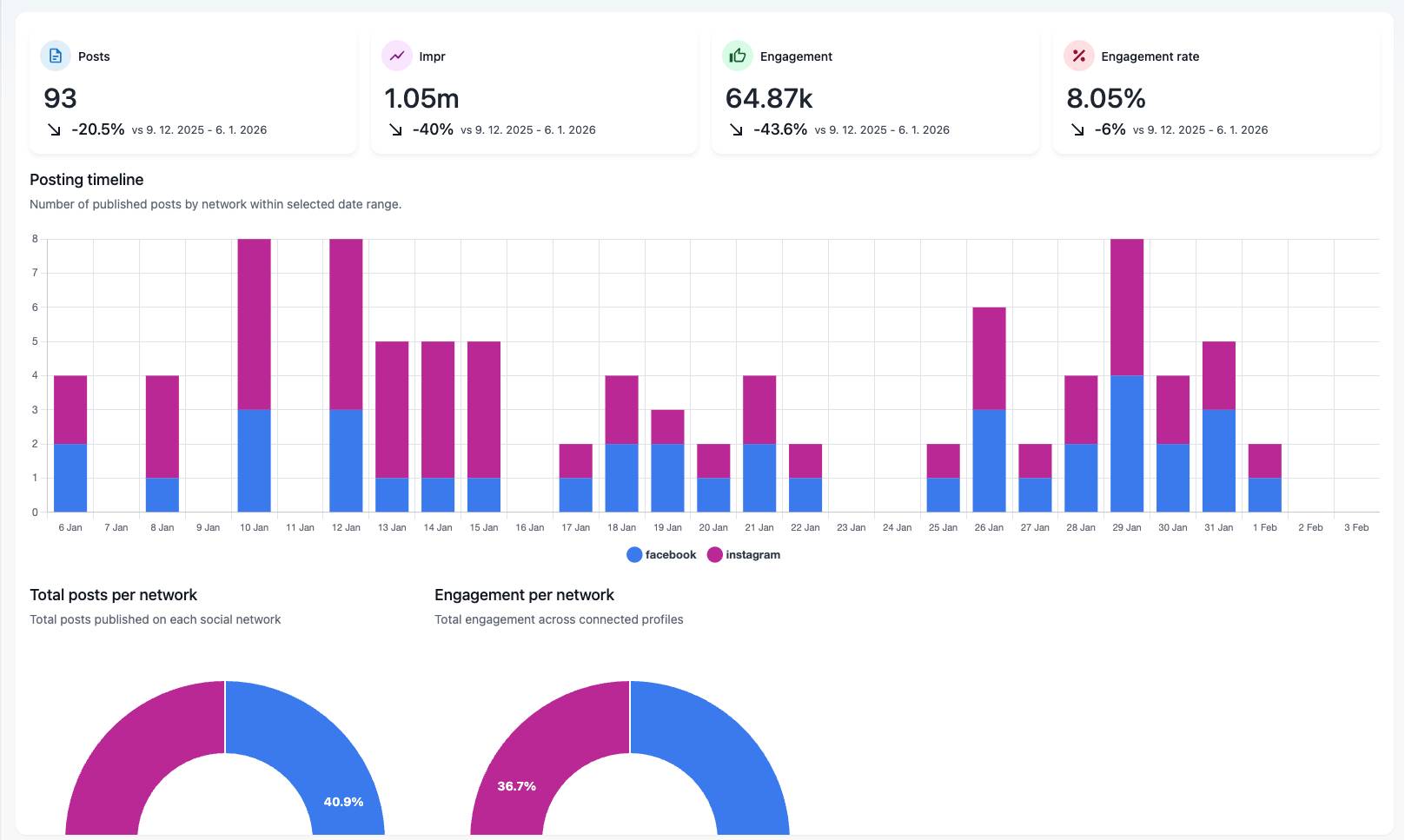Click the -43.6% change text
This screenshot has width=1405, height=840.
click(x=780, y=129)
